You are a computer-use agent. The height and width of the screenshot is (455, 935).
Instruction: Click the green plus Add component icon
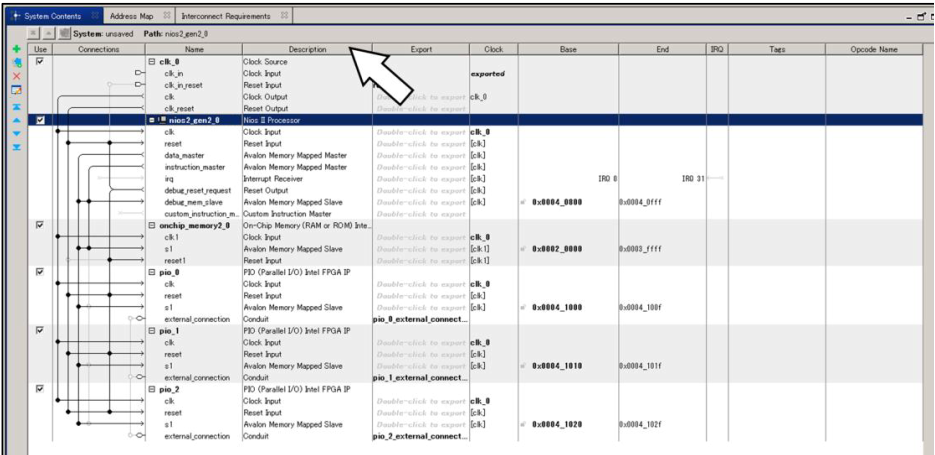coord(15,49)
